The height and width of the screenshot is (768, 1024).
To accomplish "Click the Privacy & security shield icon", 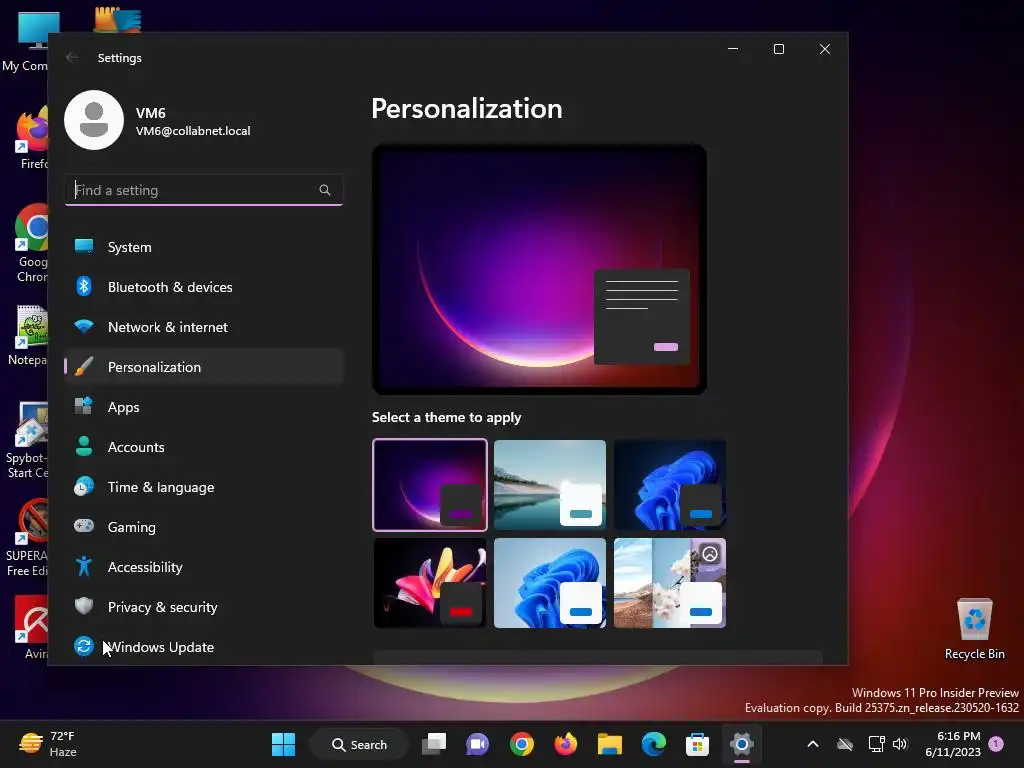I will (84, 606).
